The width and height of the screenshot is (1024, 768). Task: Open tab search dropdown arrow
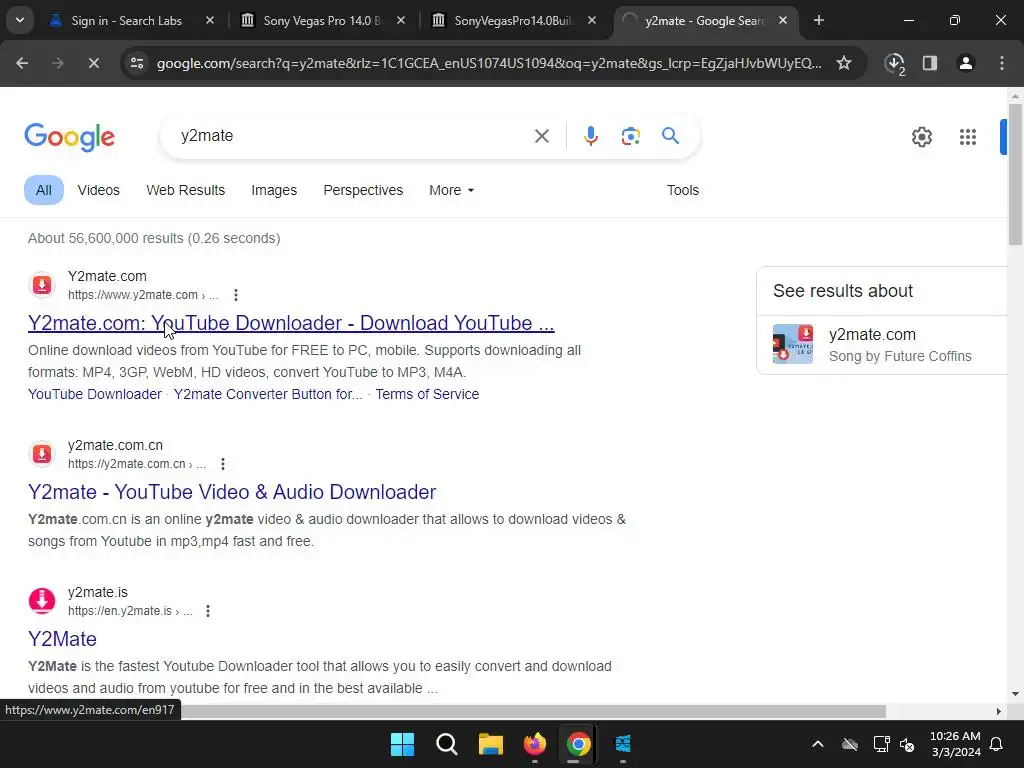(x=20, y=20)
